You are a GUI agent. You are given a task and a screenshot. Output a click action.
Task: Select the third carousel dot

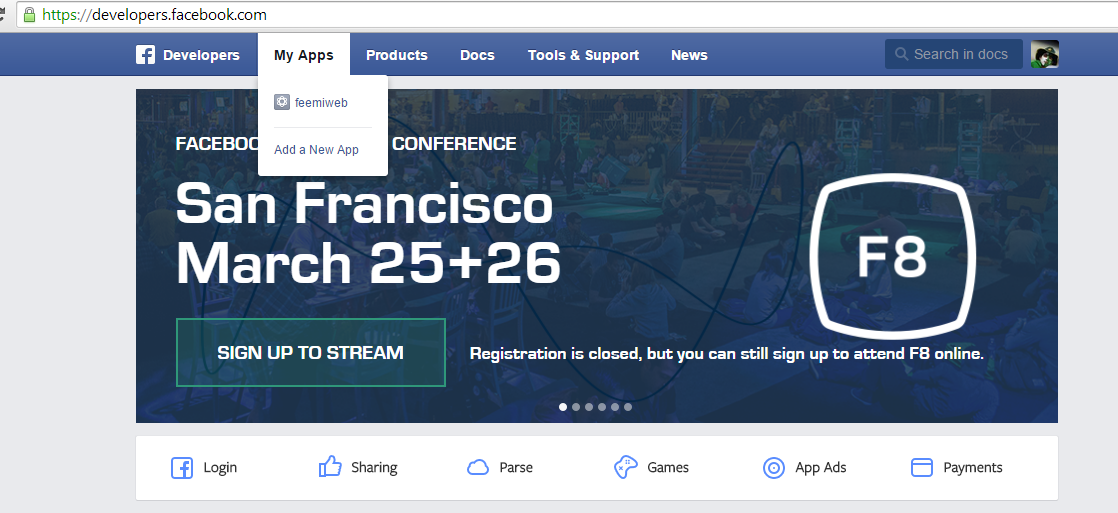[x=588, y=407]
